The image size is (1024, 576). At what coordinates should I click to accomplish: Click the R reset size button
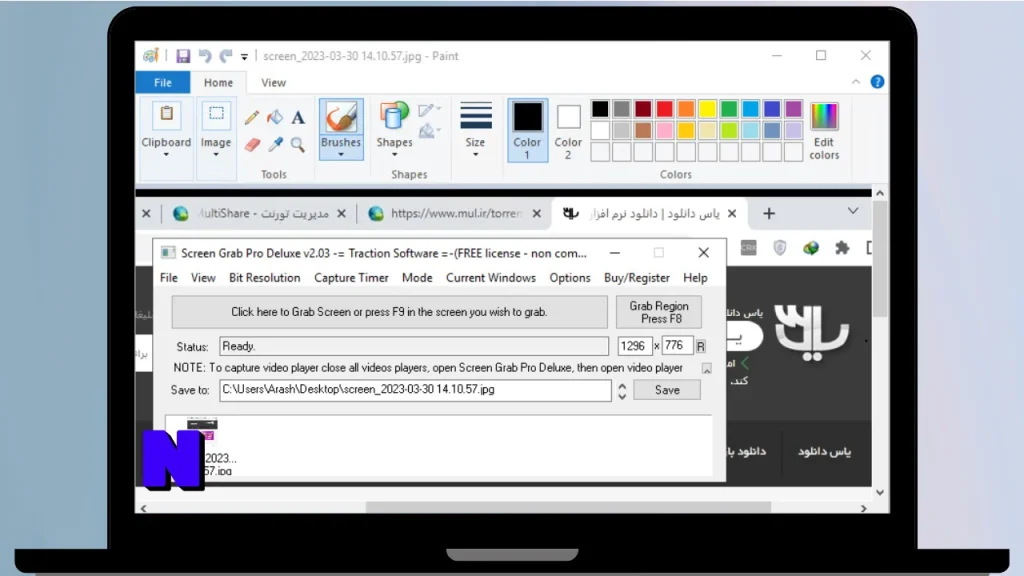[x=701, y=347]
